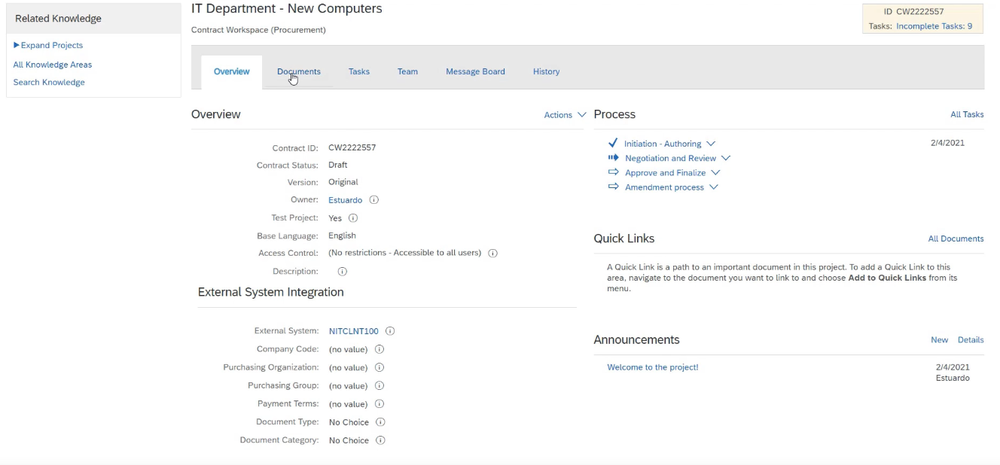The width and height of the screenshot is (1000, 465).
Task: Click info icon in Document Type row
Action: tap(380, 422)
